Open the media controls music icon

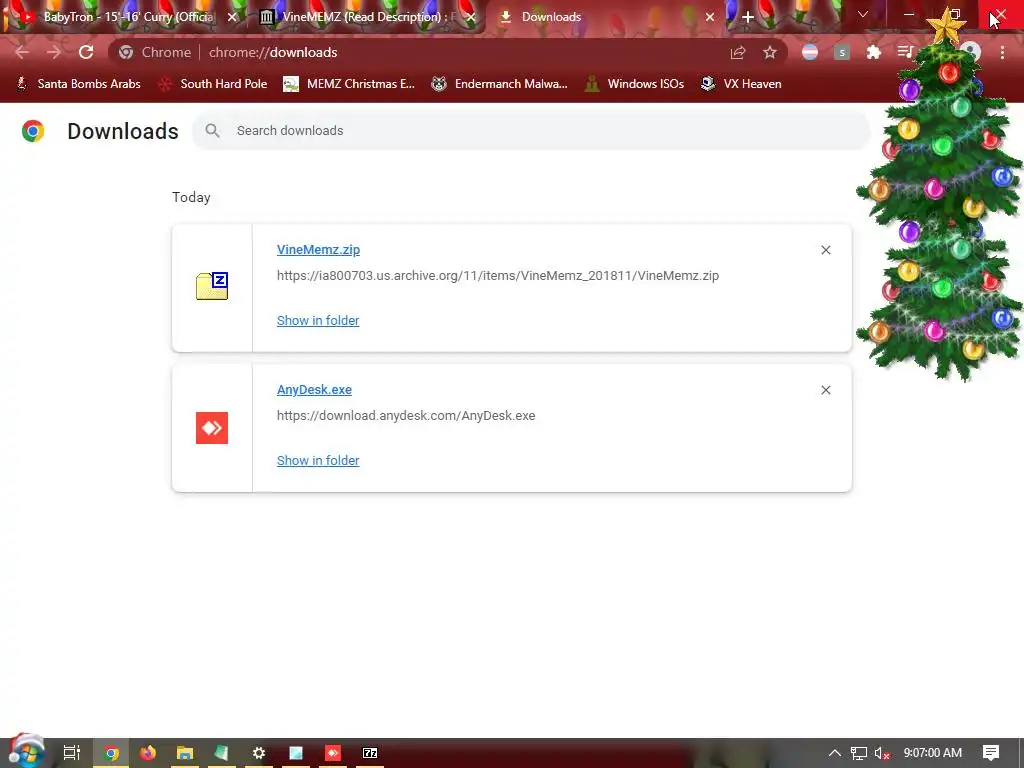point(905,52)
